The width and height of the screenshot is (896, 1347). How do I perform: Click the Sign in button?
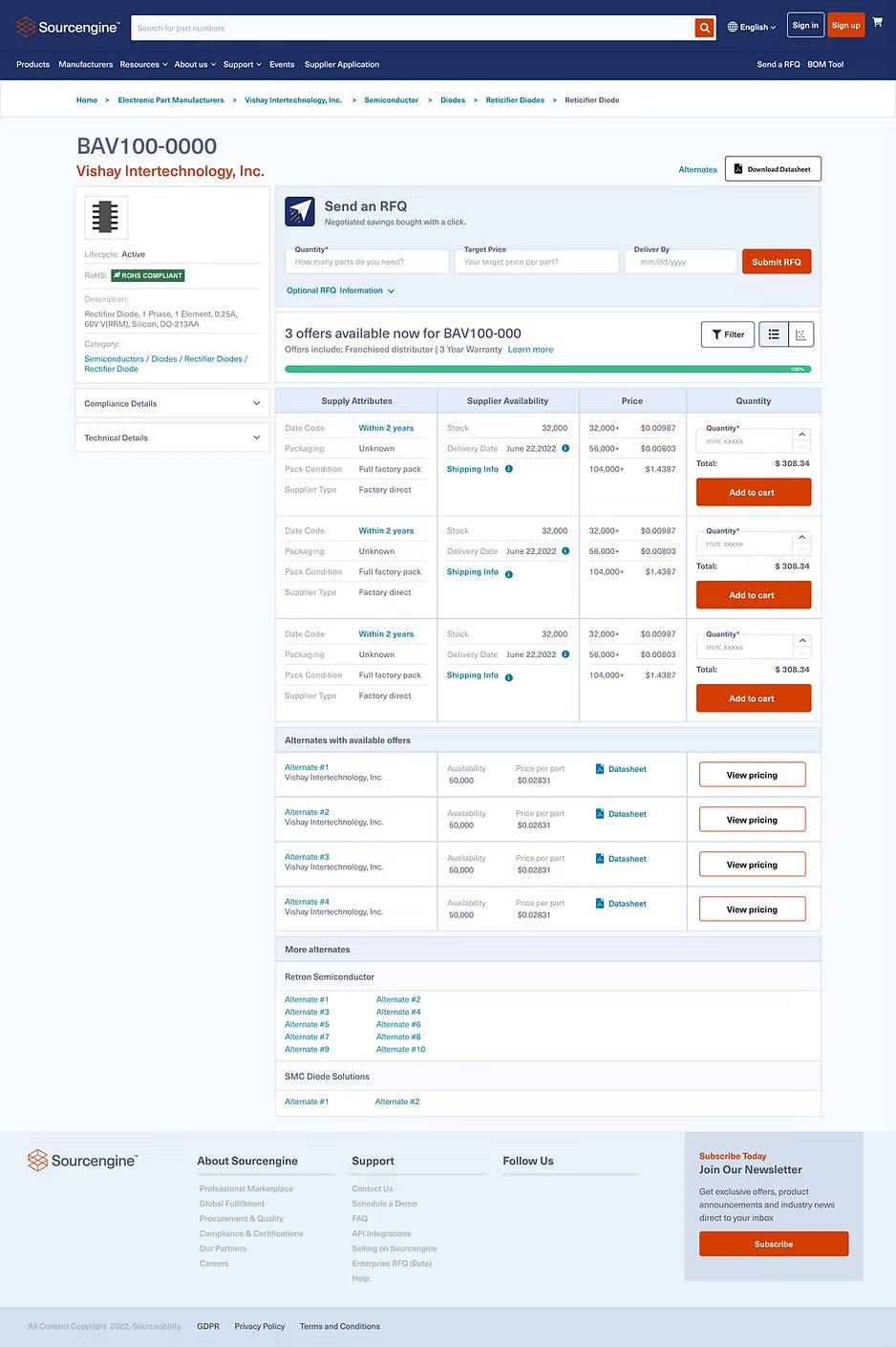tap(805, 26)
